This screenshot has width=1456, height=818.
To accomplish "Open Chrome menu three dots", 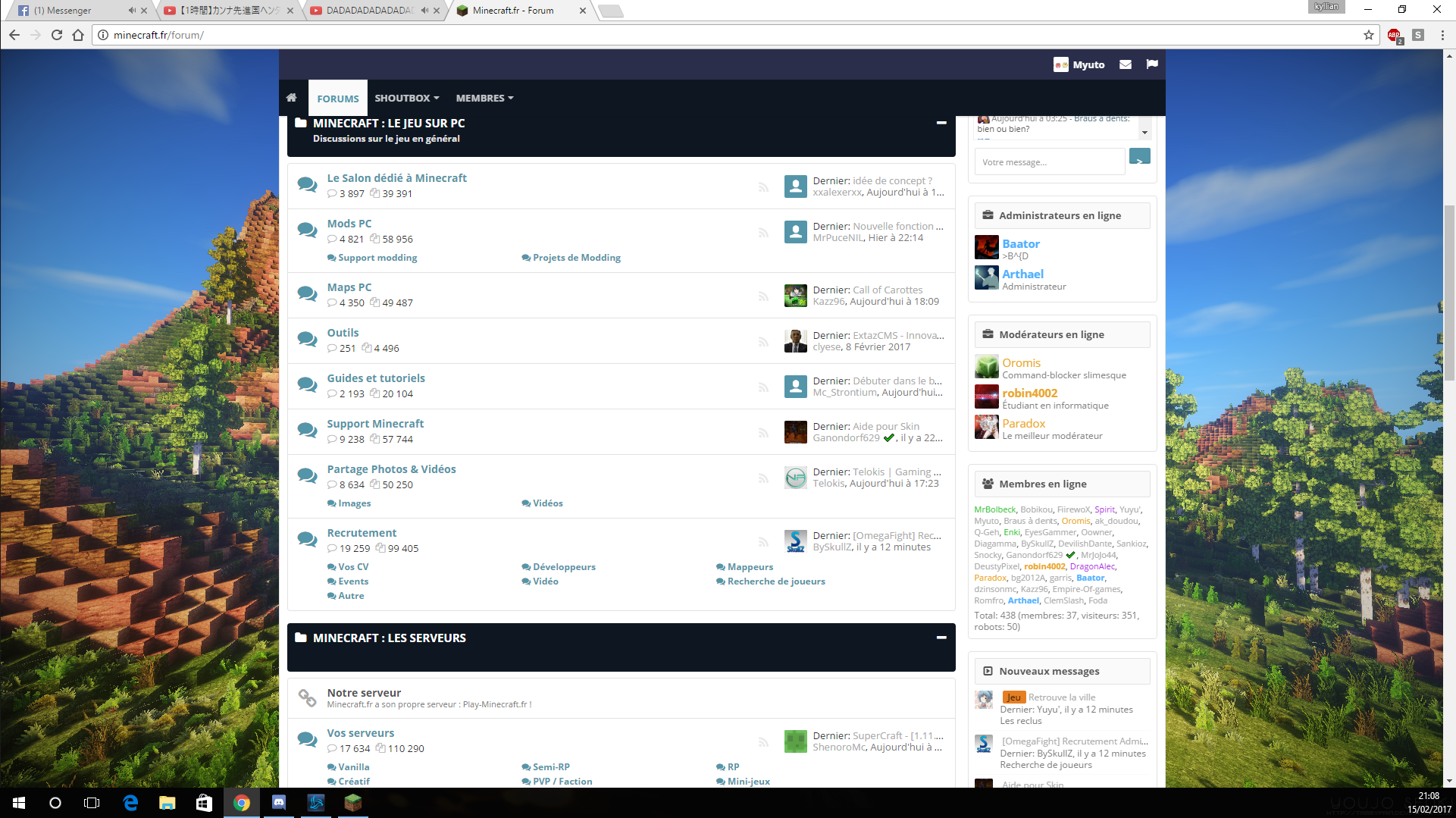I will pyautogui.click(x=1442, y=35).
